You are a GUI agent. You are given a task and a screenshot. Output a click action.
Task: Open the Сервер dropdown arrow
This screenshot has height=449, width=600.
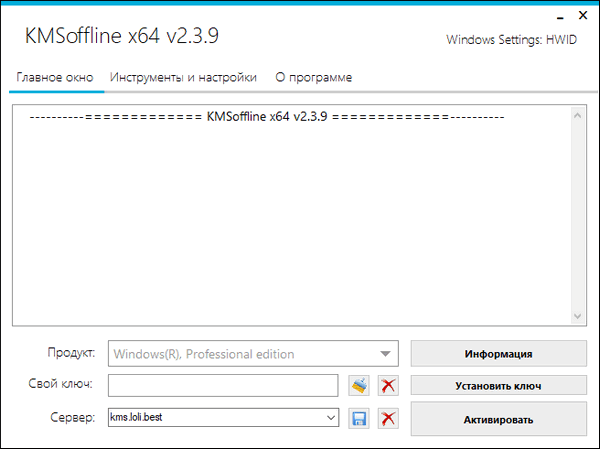tap(330, 418)
